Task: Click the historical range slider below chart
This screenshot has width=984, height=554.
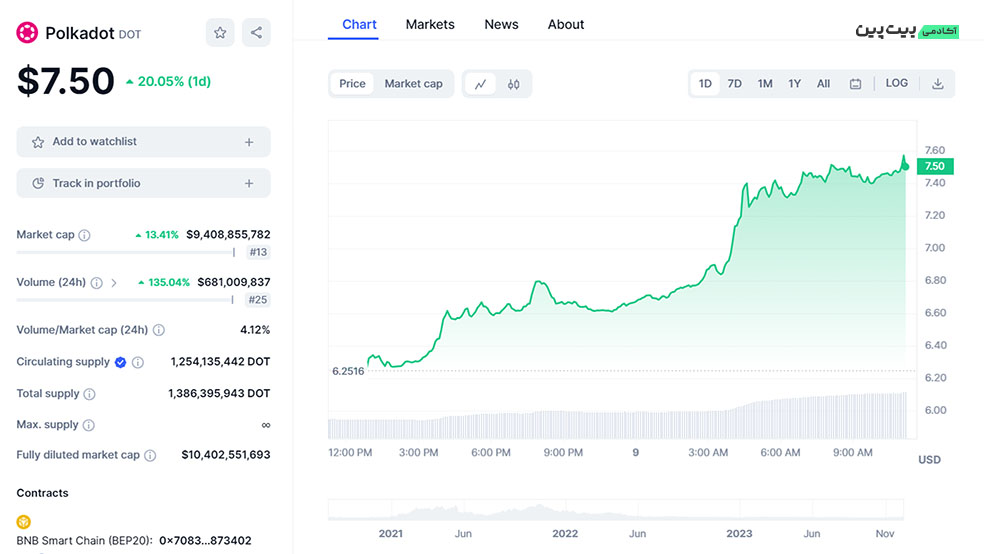Action: (615, 510)
